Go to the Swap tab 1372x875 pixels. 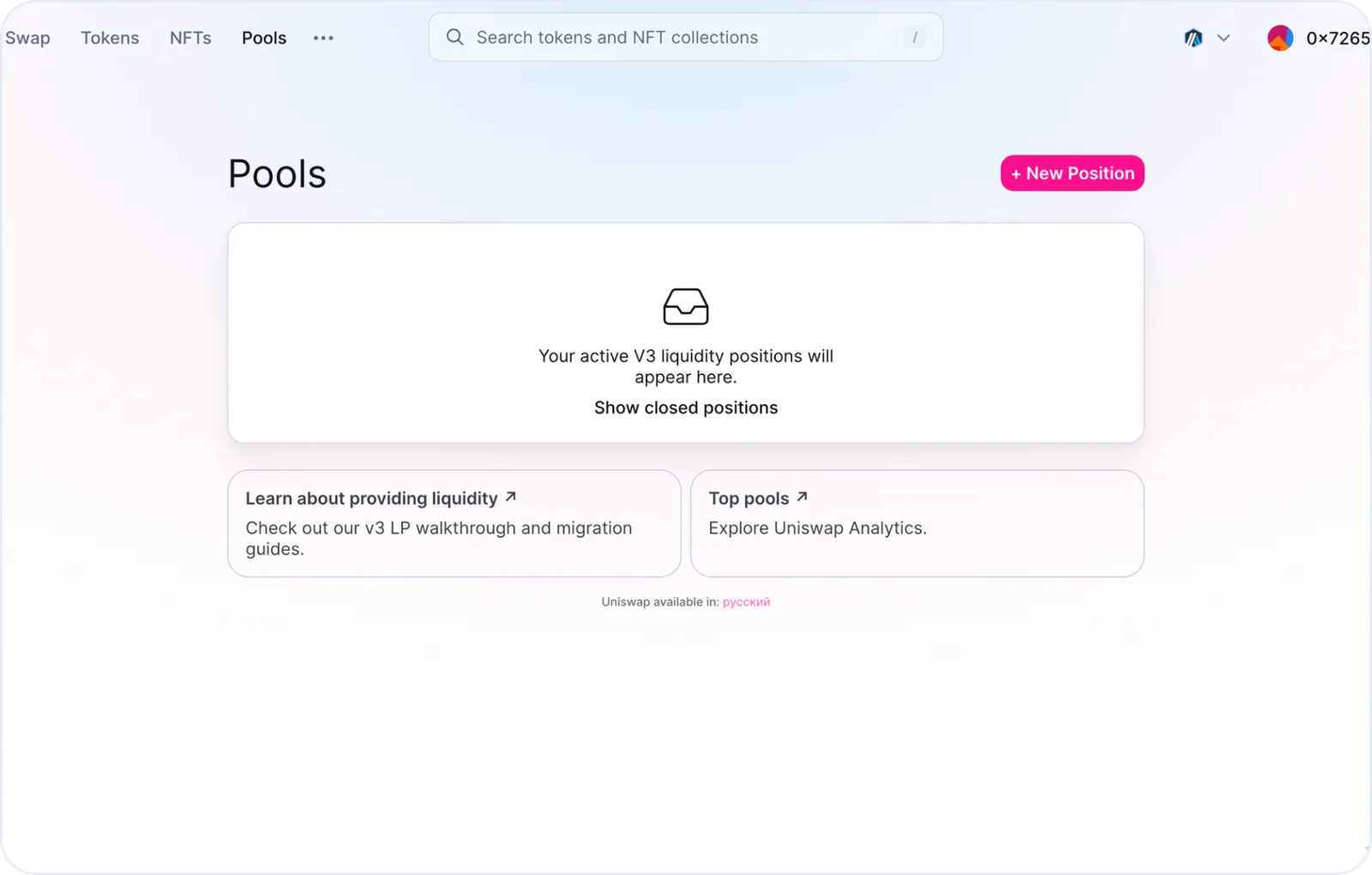coord(27,38)
